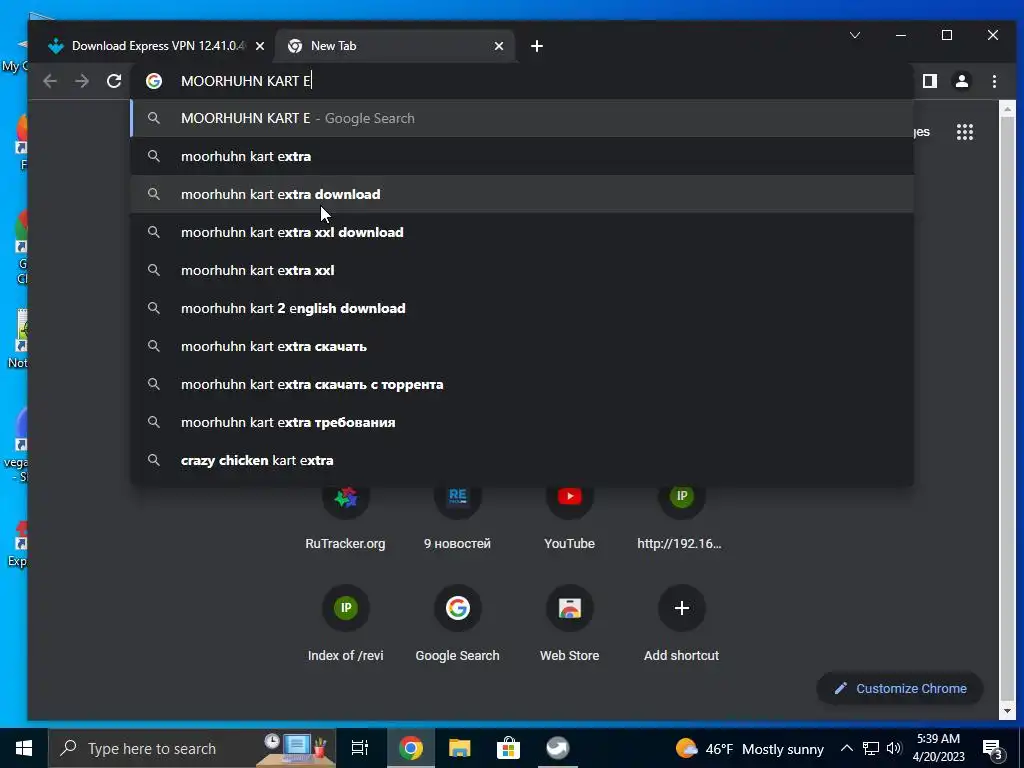
Task: Click the browser back arrow
Action: 50,81
